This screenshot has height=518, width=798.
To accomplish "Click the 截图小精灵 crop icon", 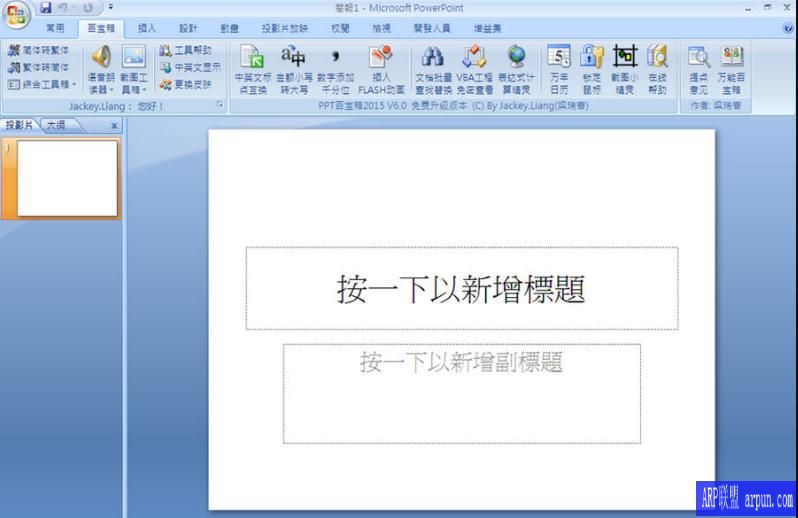I will click(624, 70).
